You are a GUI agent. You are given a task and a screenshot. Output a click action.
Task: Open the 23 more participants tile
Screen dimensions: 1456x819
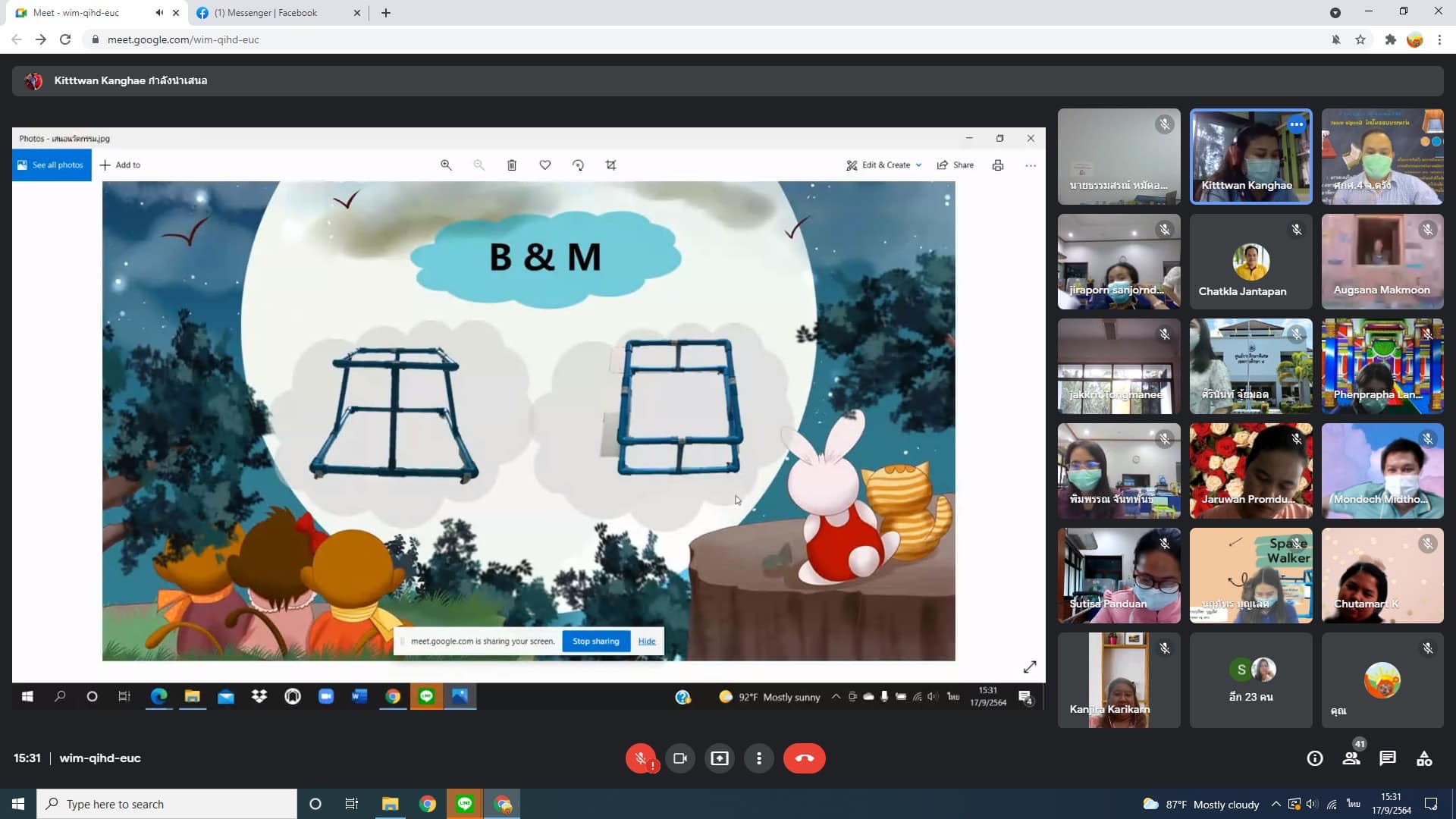1250,680
